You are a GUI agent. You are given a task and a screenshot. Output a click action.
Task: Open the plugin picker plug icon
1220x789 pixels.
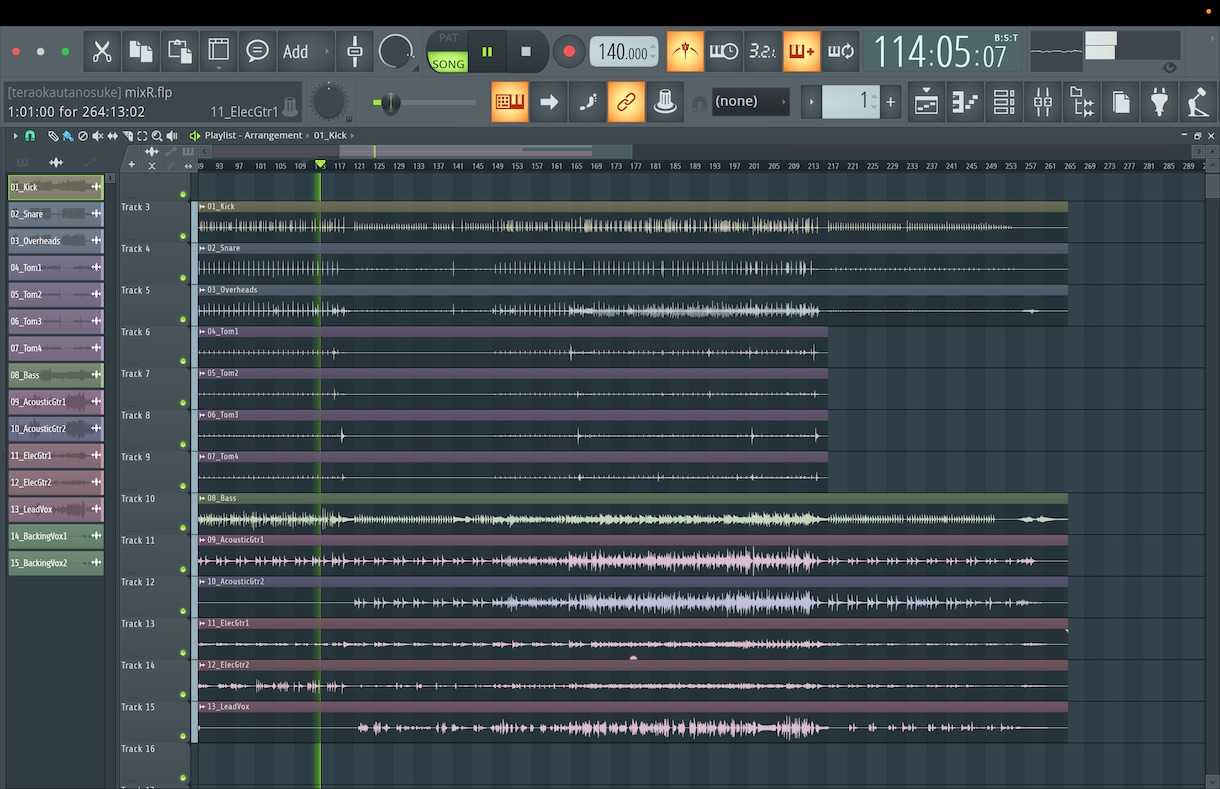tap(1160, 101)
